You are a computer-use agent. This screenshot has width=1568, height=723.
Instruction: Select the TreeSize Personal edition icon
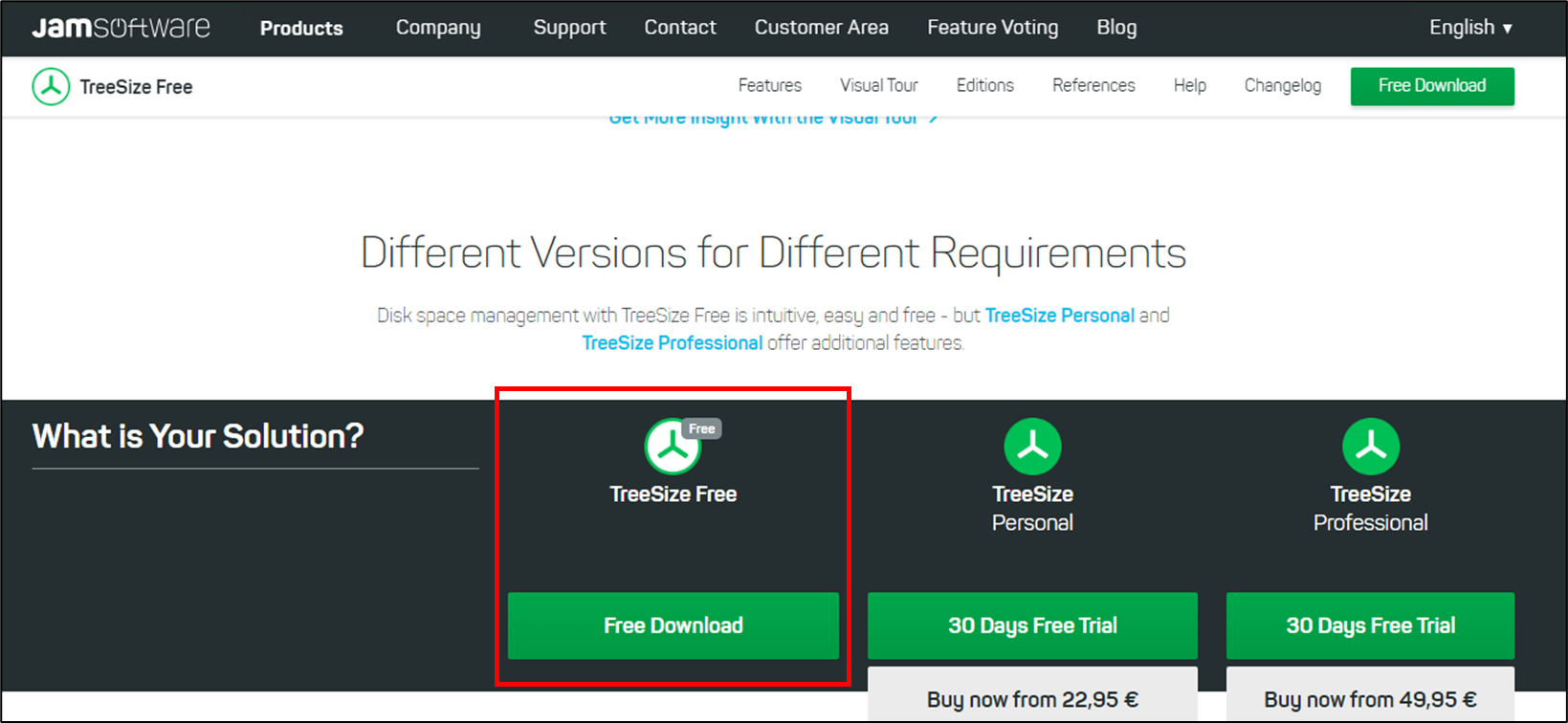(x=1032, y=447)
